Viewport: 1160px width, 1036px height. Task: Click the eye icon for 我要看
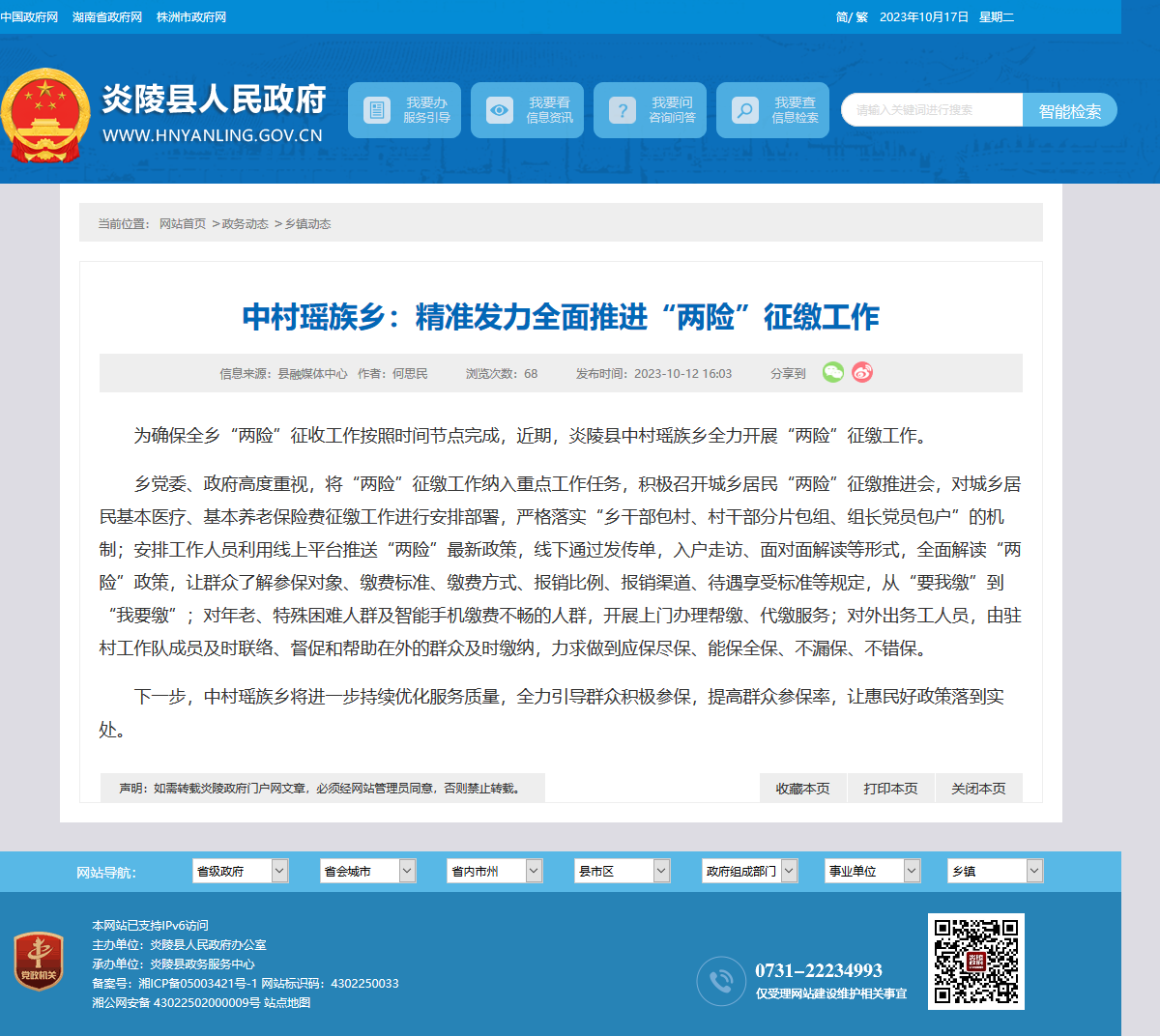(499, 110)
